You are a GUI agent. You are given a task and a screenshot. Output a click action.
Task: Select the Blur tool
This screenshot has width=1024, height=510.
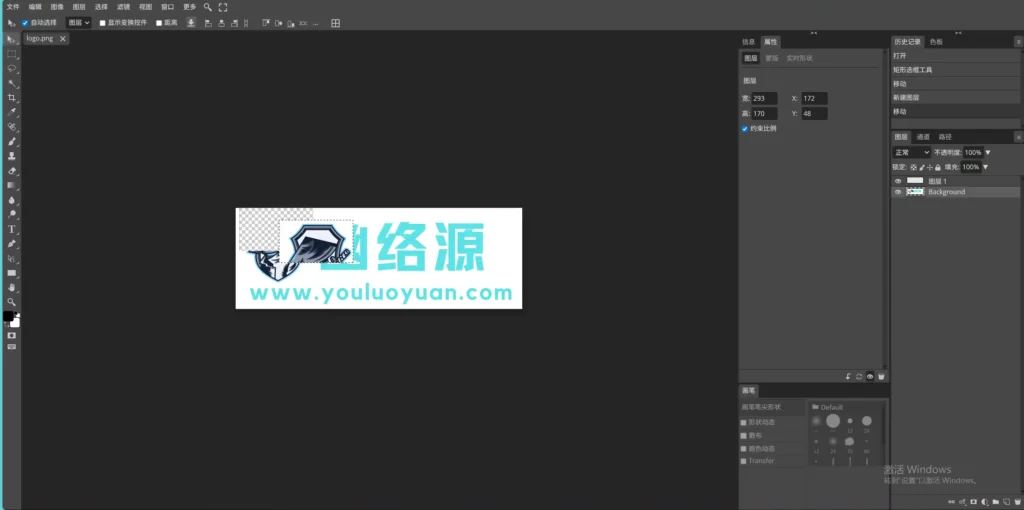pyautogui.click(x=12, y=200)
